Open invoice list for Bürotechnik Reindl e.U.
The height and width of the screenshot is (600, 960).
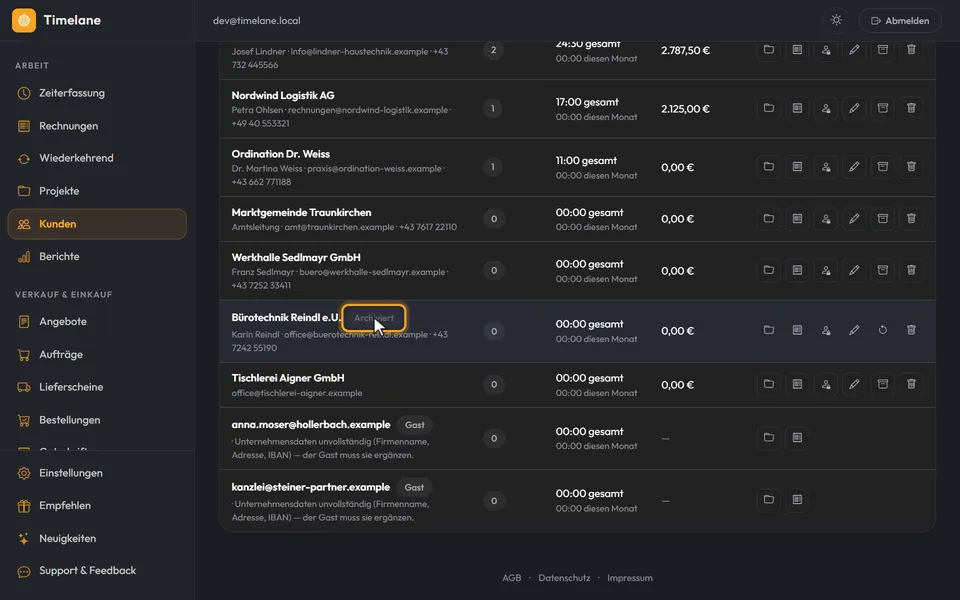click(x=797, y=330)
